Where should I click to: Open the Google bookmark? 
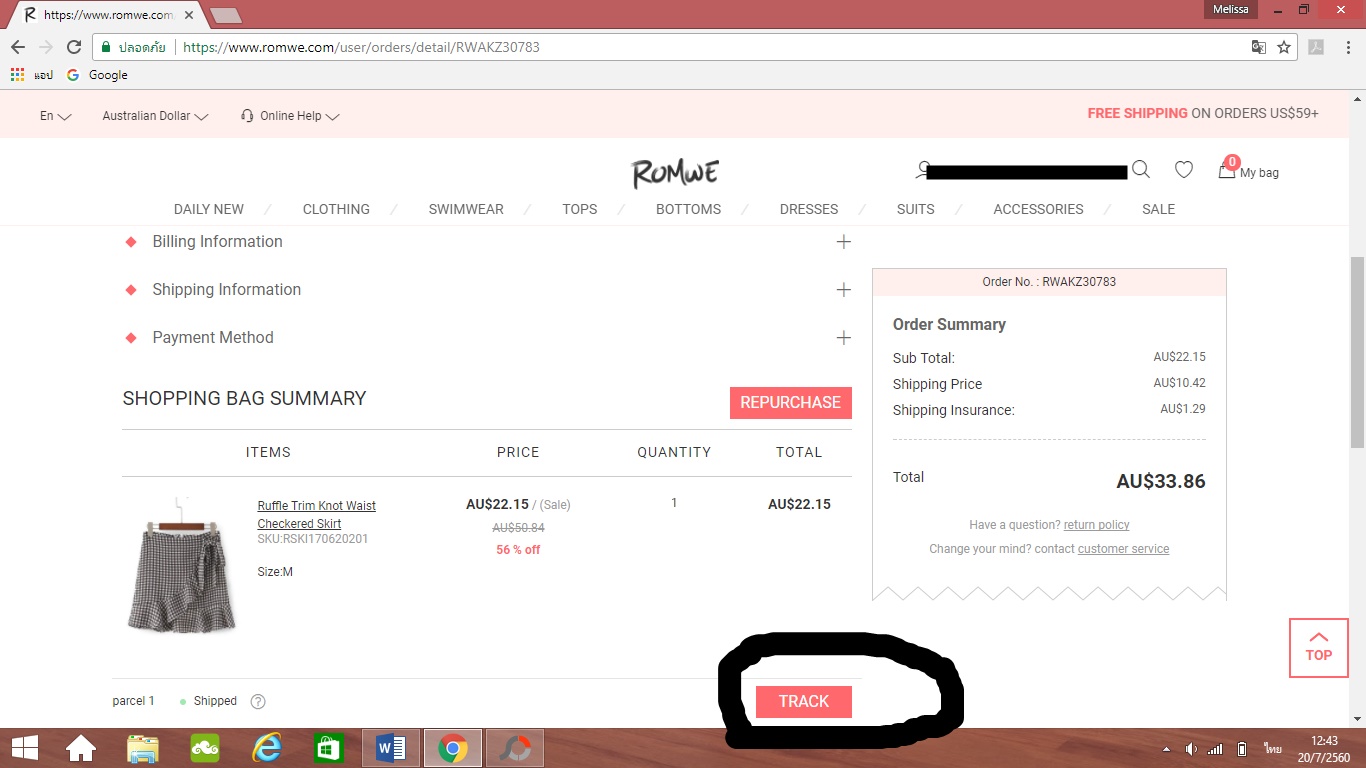coord(97,75)
